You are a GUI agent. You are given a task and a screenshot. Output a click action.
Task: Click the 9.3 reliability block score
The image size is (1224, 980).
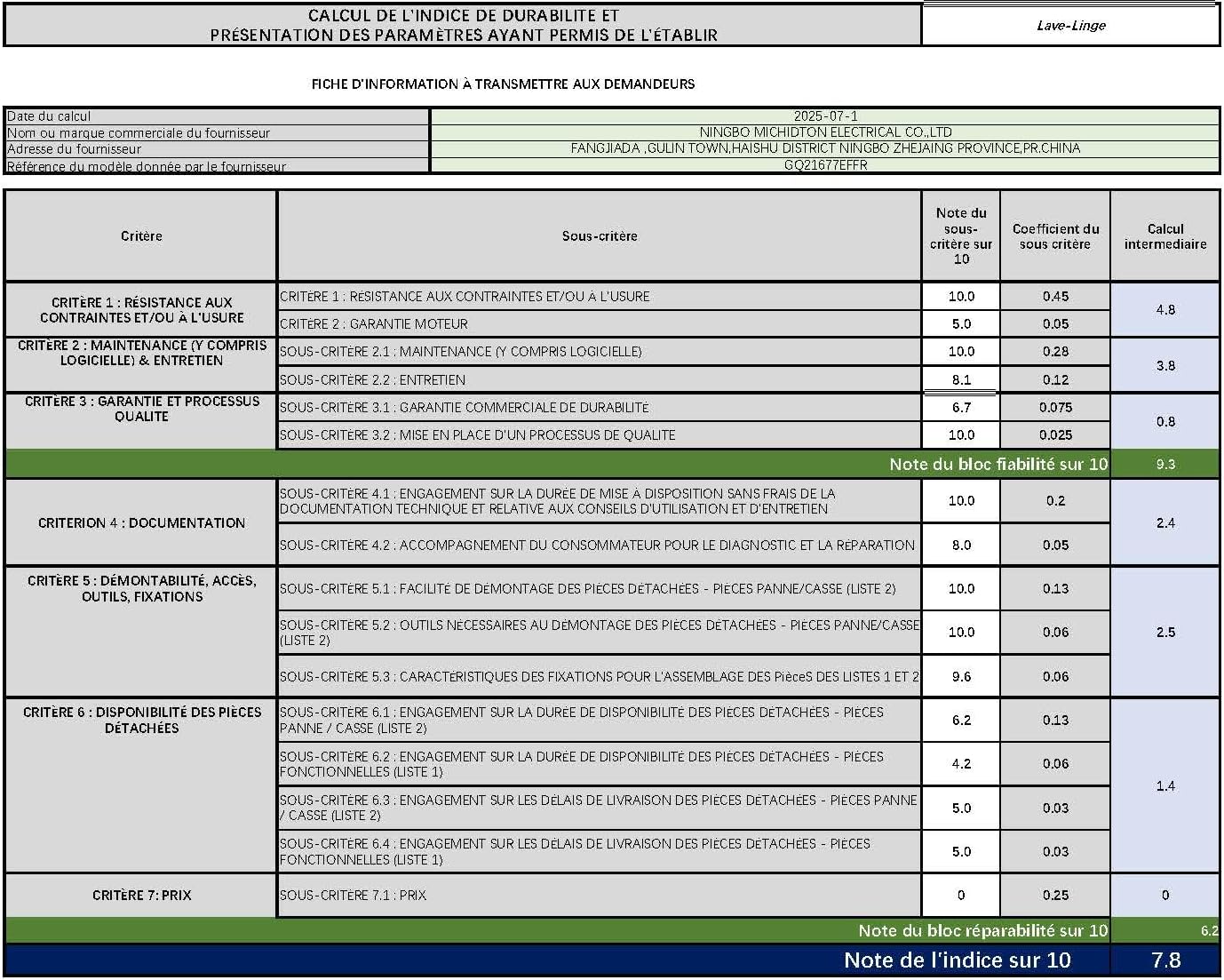click(1164, 464)
